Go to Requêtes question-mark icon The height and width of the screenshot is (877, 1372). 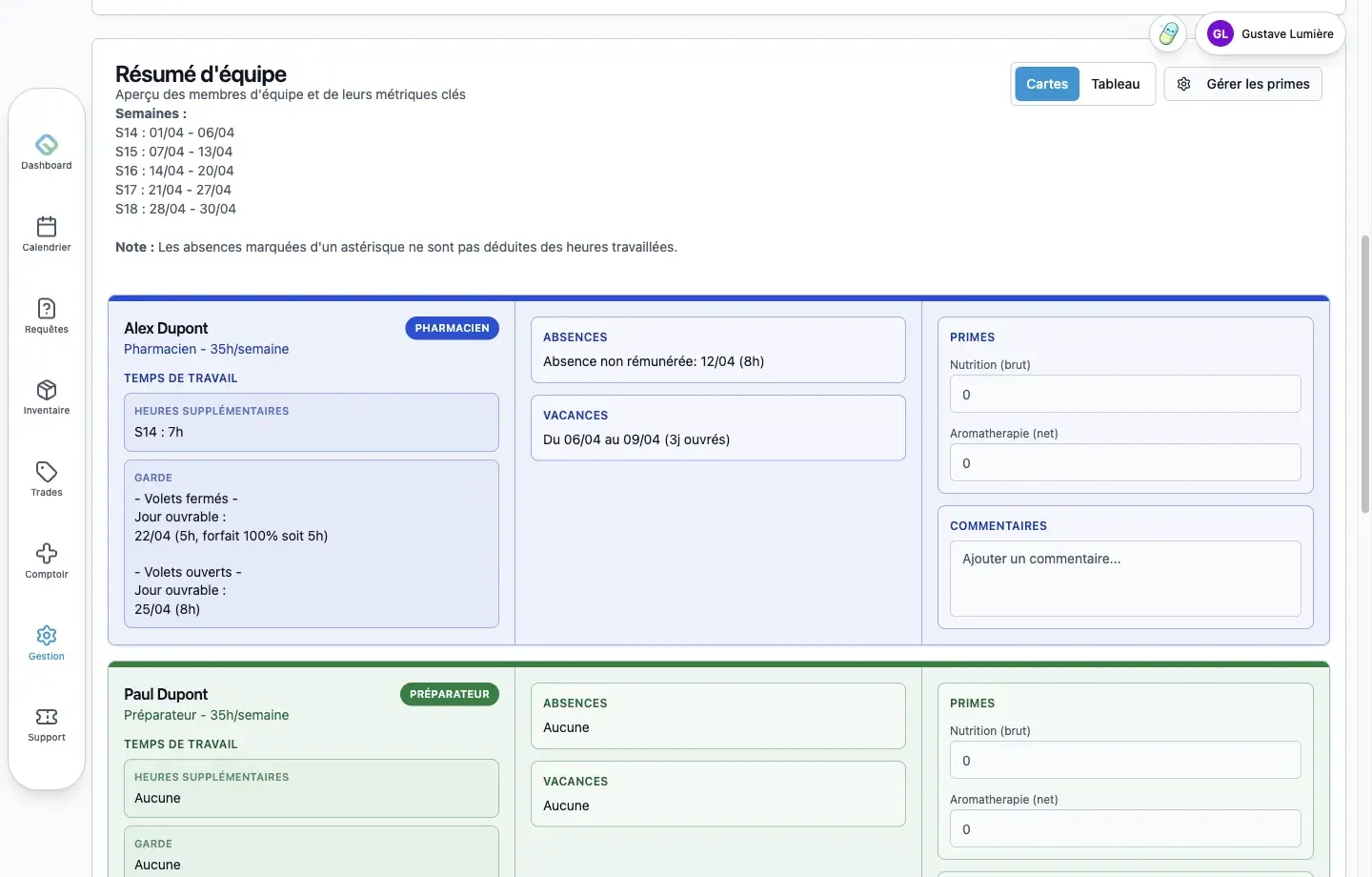click(47, 308)
